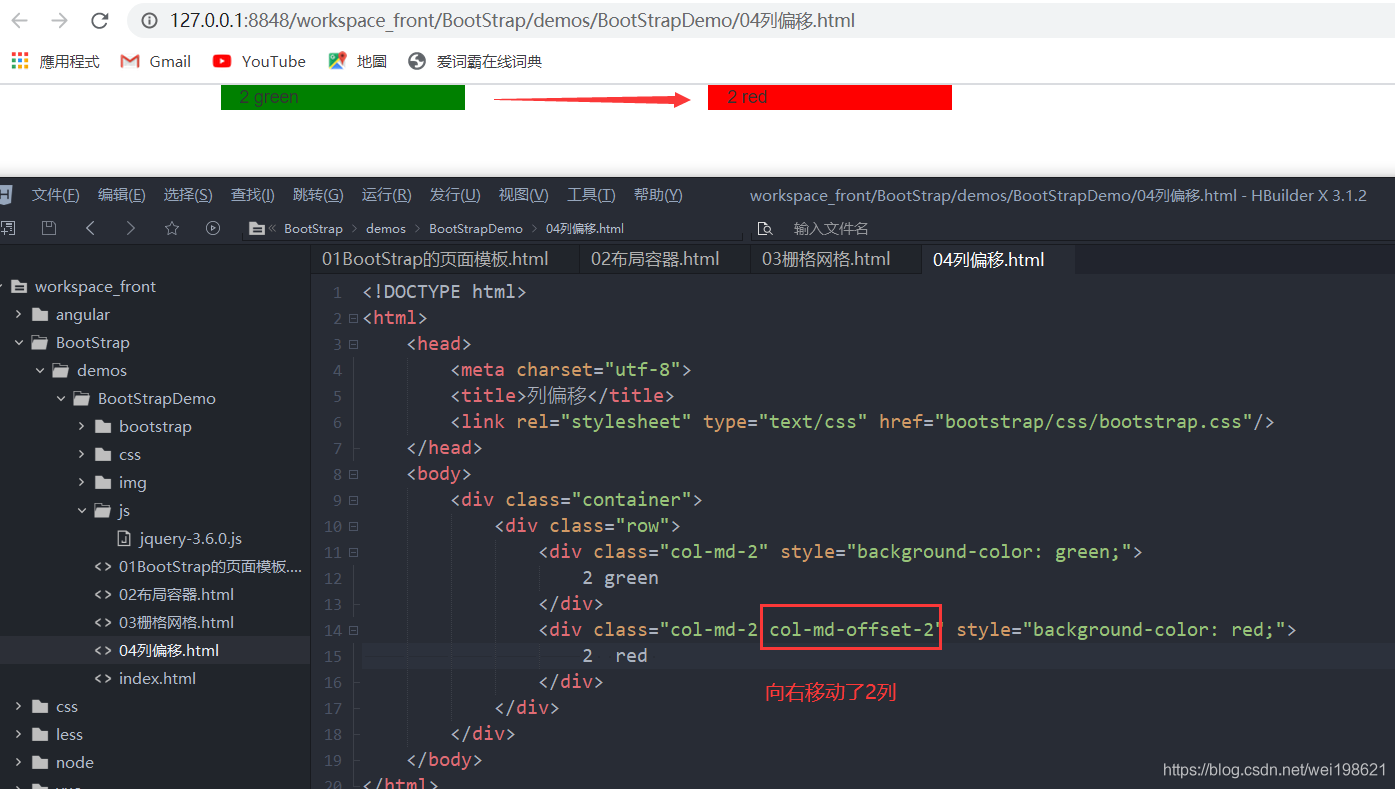Click the file search magnifier icon

[766, 228]
